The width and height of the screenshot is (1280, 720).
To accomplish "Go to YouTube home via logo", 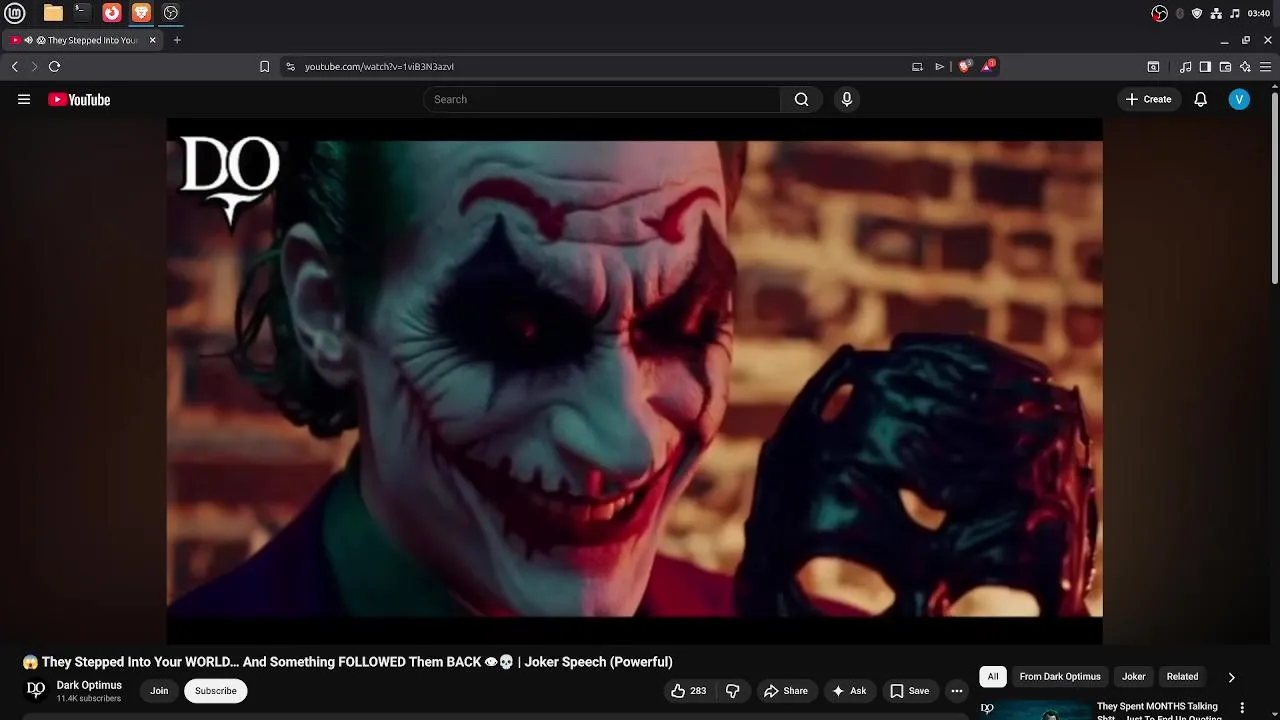I will coord(79,99).
